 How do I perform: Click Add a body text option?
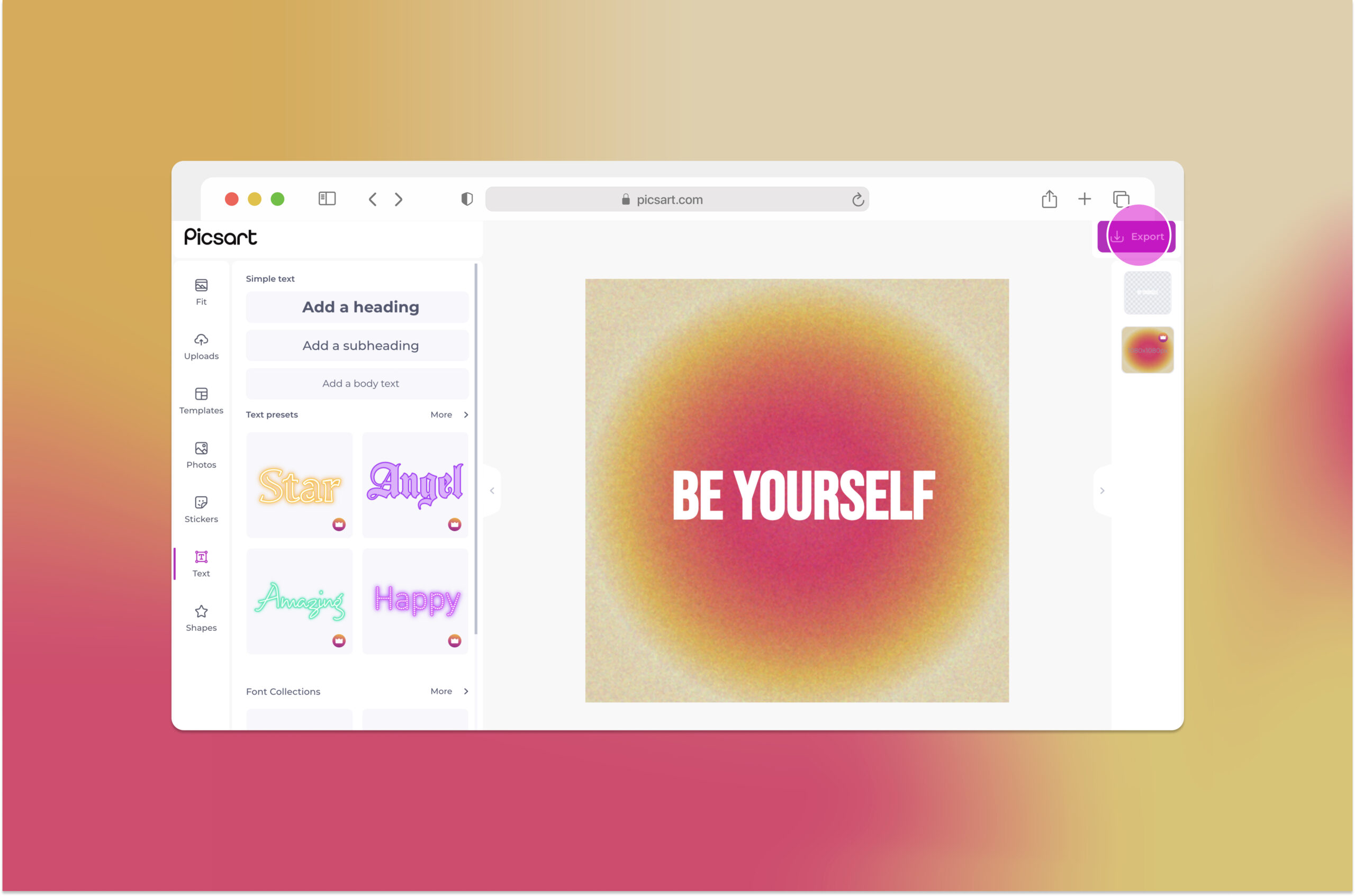coord(360,383)
